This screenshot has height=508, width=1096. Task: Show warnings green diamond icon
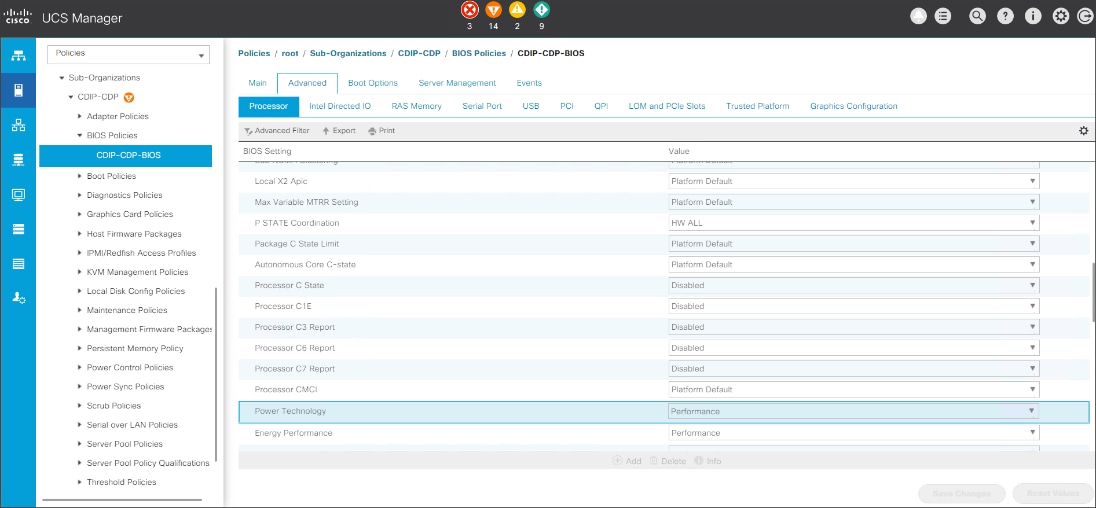(541, 10)
